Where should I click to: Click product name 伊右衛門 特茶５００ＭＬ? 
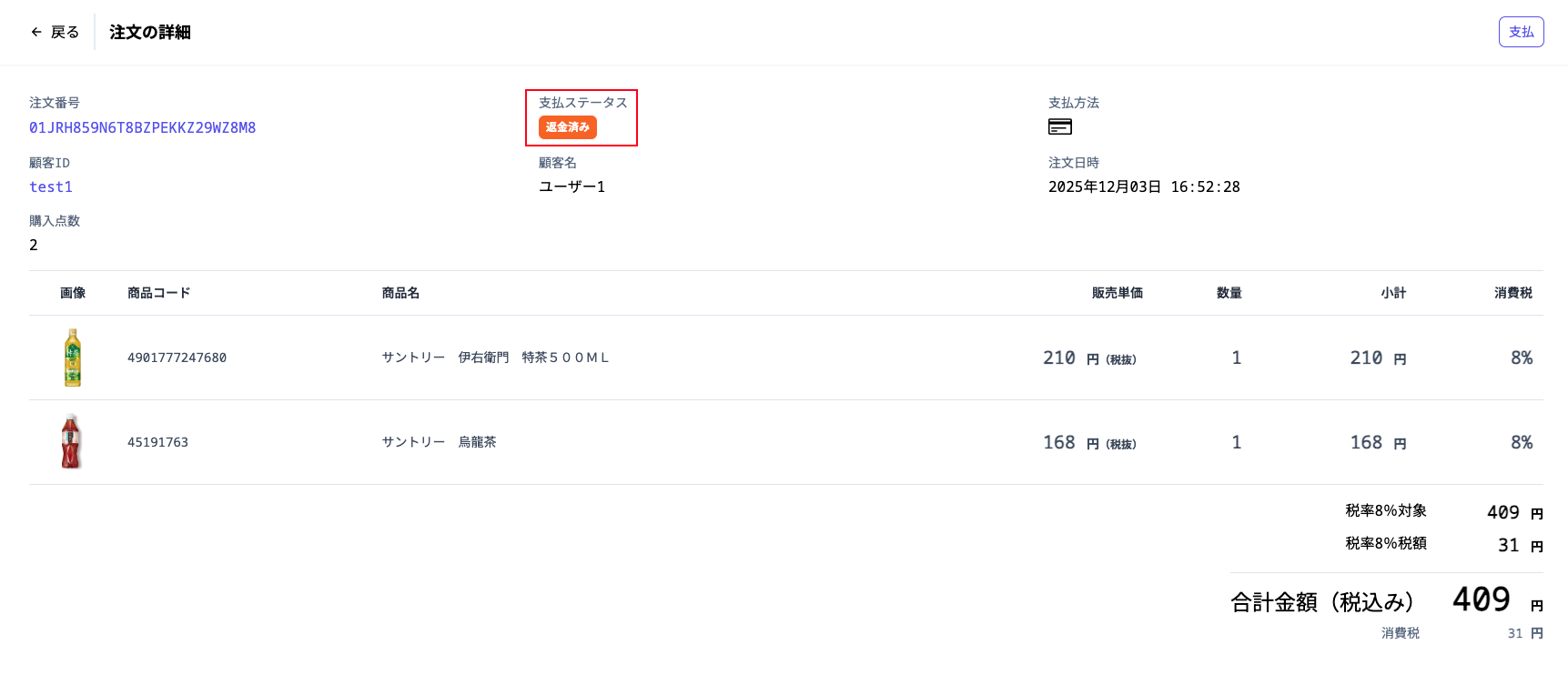pyautogui.click(x=533, y=358)
